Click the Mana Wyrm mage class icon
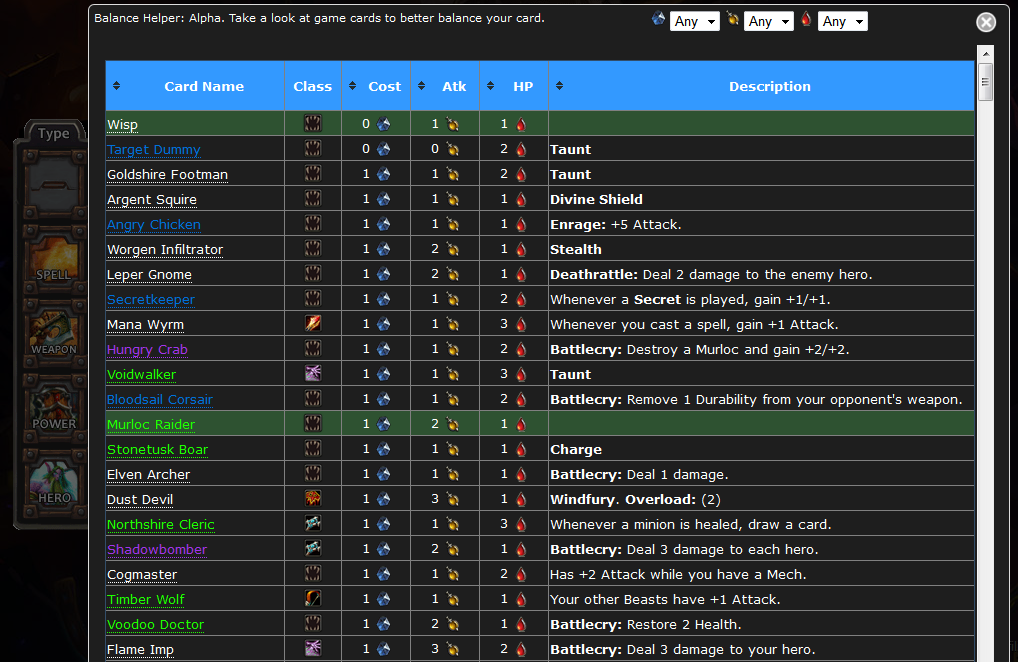Viewport: 1018px width, 662px height. click(x=313, y=323)
